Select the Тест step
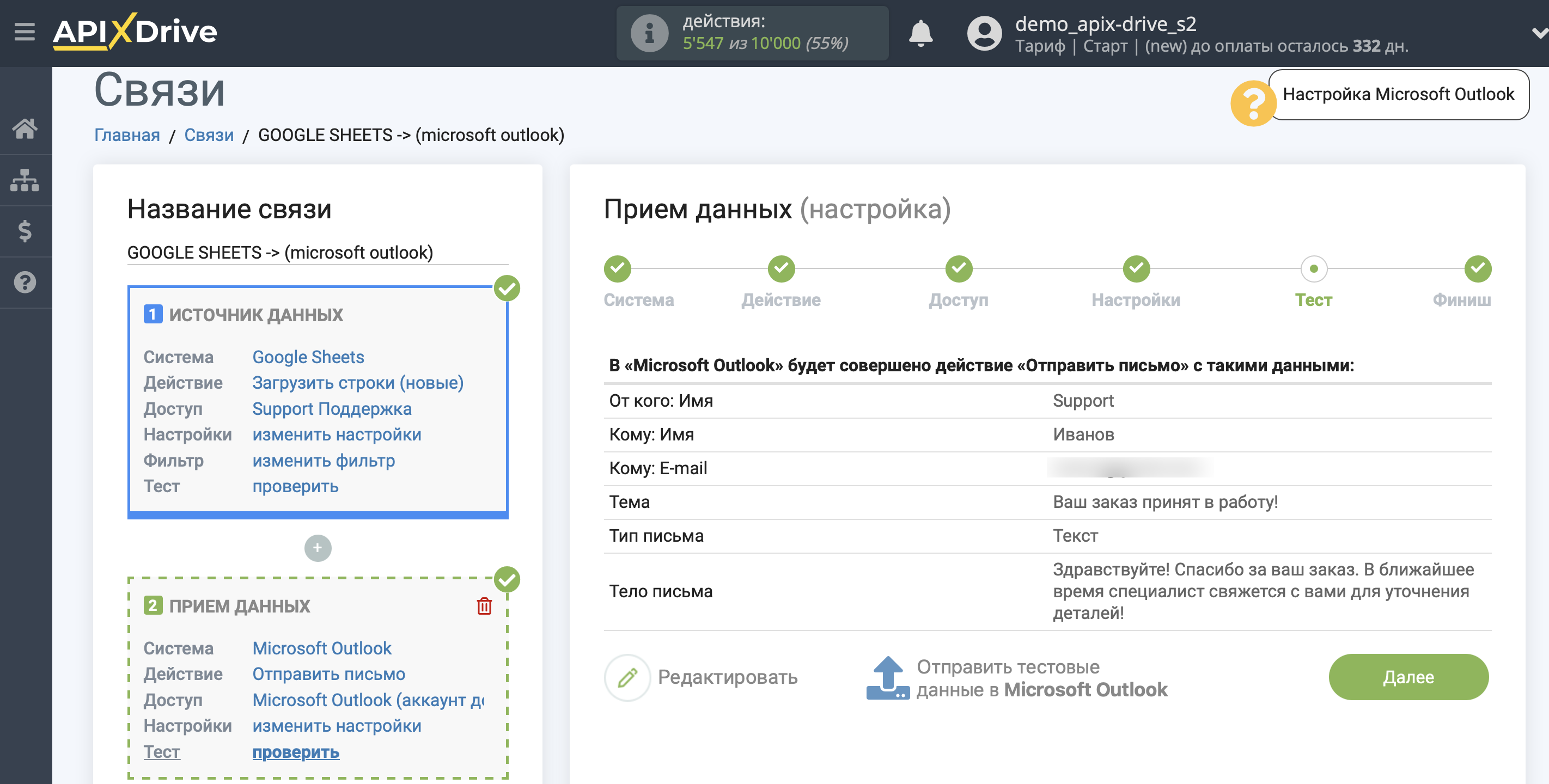The height and width of the screenshot is (784, 1549). 1313,269
